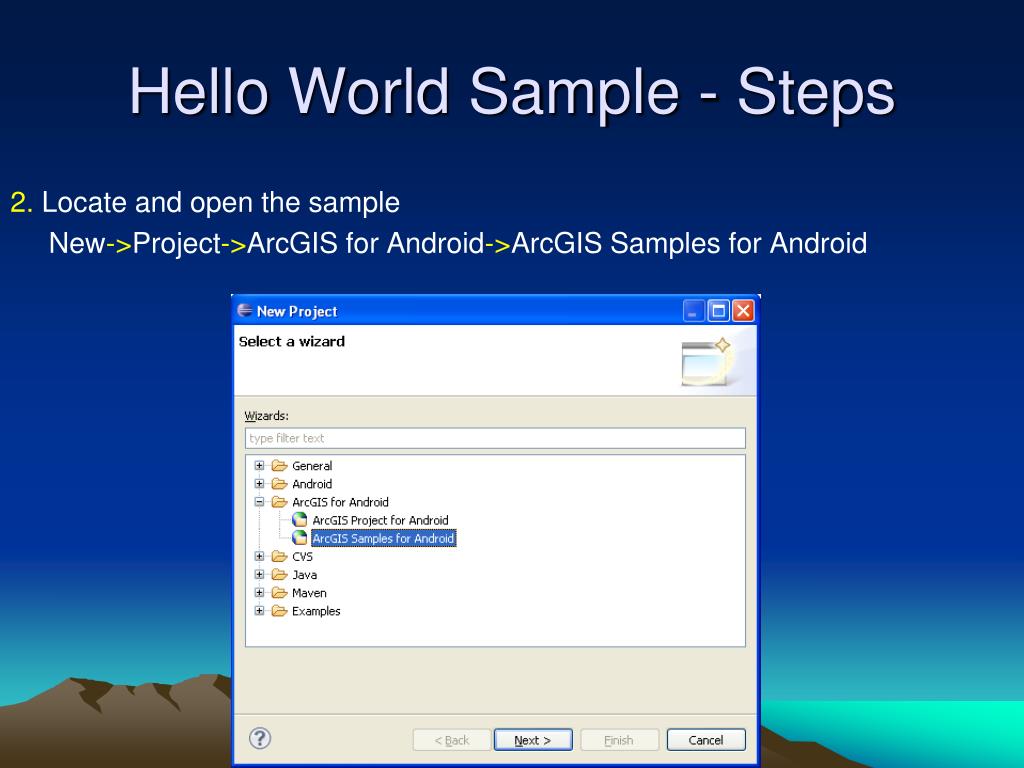Click the disabled < Back button
This screenshot has width=1024, height=768.
pos(452,740)
